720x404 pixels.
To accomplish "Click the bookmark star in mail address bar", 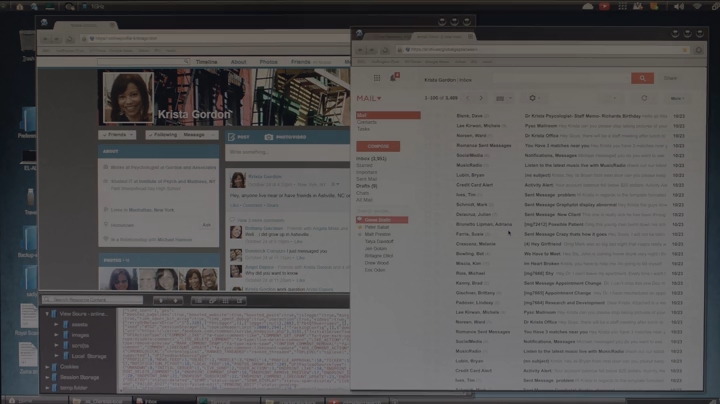I will click(685, 50).
